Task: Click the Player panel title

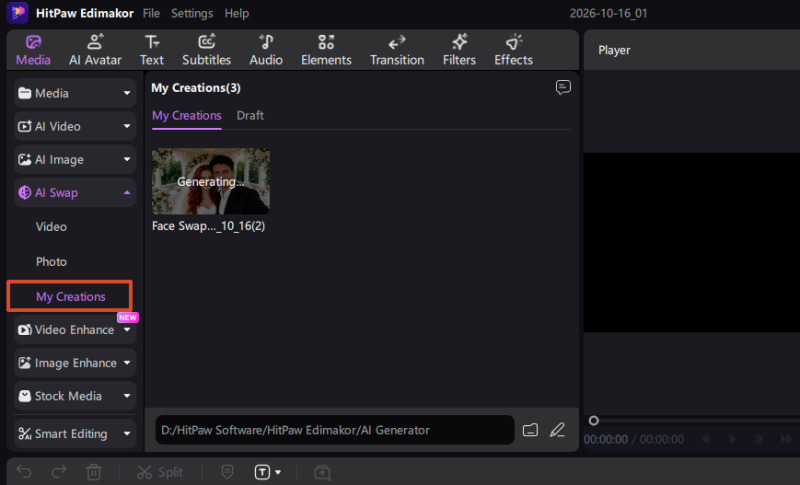Action: pos(614,50)
